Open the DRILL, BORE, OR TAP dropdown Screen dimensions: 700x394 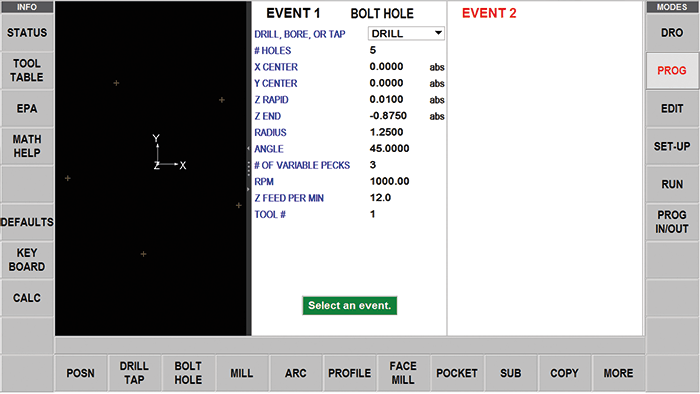(x=406, y=33)
